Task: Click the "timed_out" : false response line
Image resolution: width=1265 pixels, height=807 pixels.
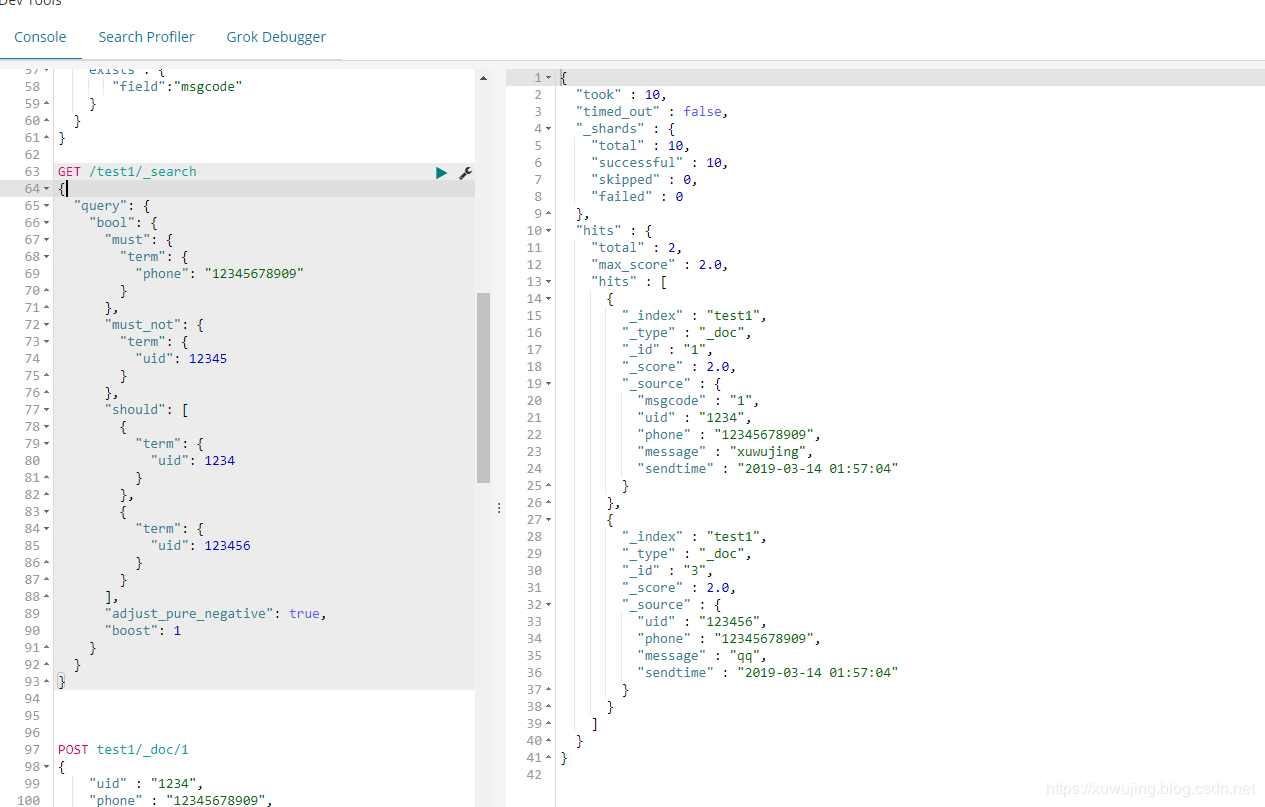Action: tap(652, 112)
